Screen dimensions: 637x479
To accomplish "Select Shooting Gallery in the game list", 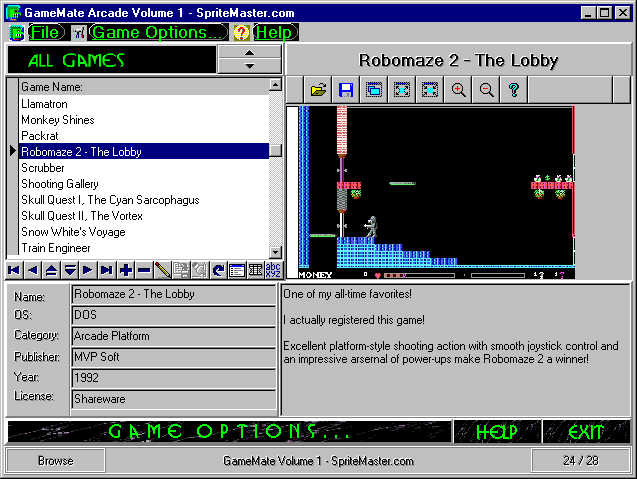I will coord(144,184).
